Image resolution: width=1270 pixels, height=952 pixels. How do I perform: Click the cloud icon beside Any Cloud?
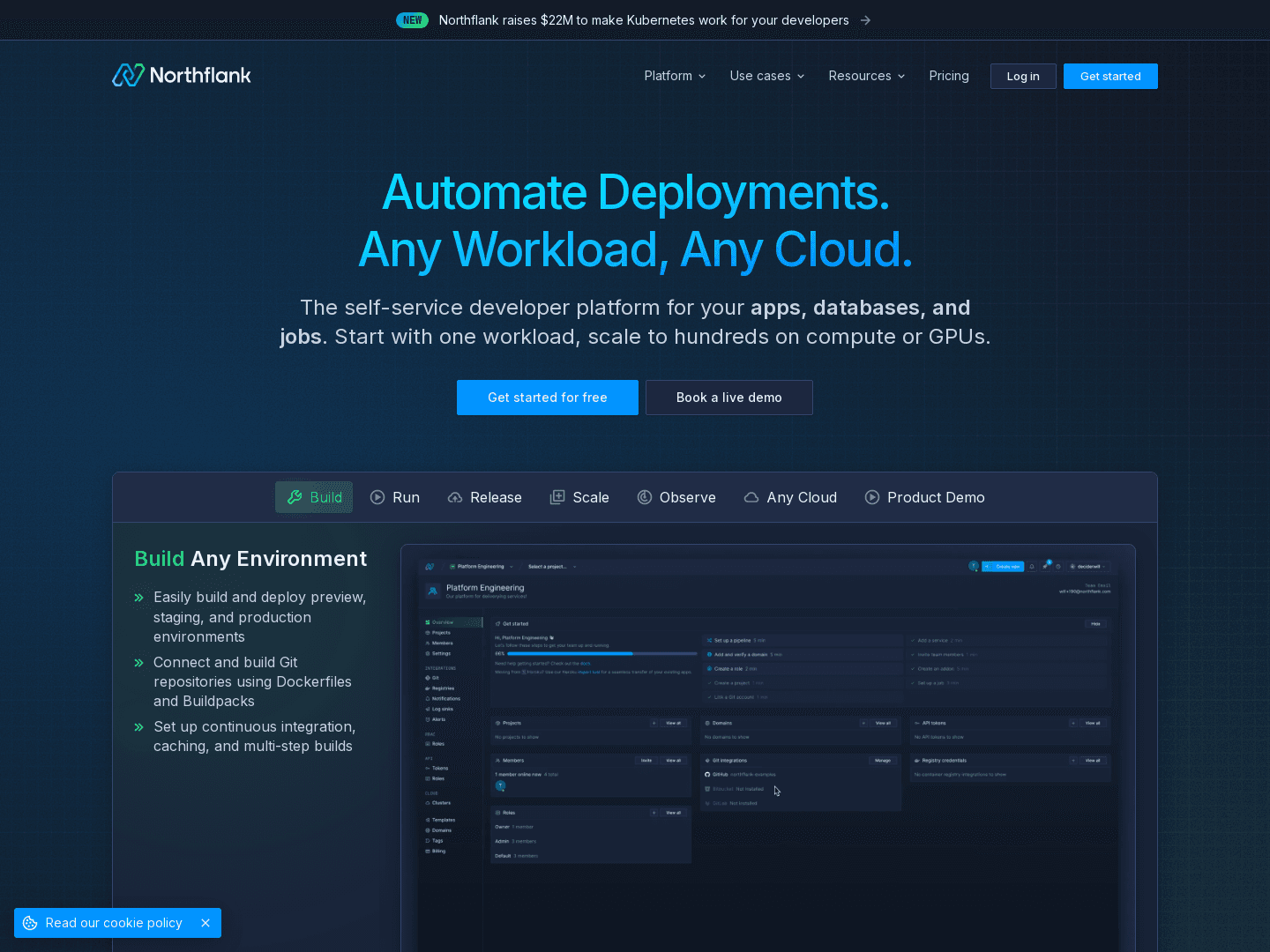point(751,497)
